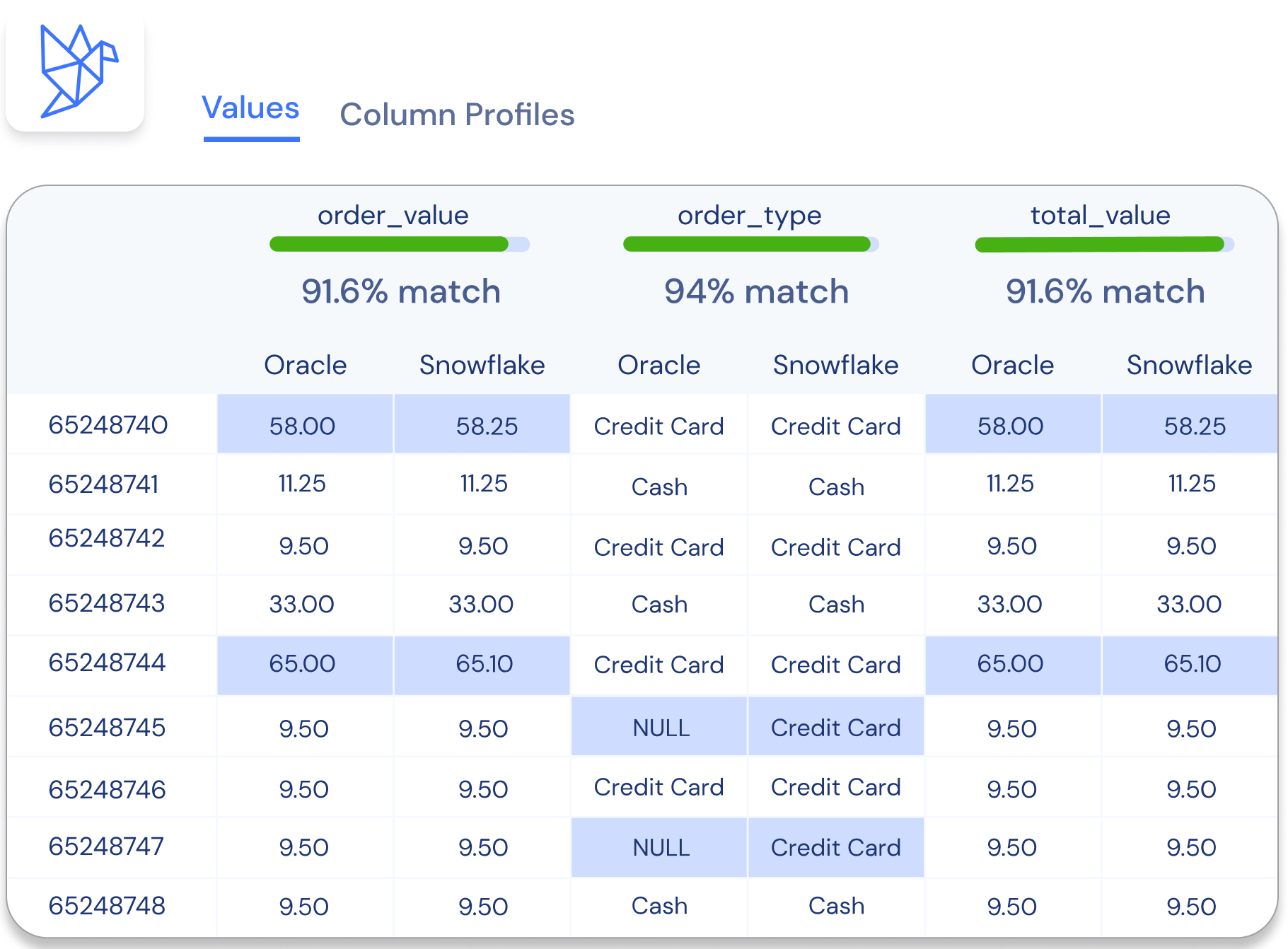Screen dimensions: 1288x949
Task: Switch to the Values tab
Action: [x=250, y=109]
